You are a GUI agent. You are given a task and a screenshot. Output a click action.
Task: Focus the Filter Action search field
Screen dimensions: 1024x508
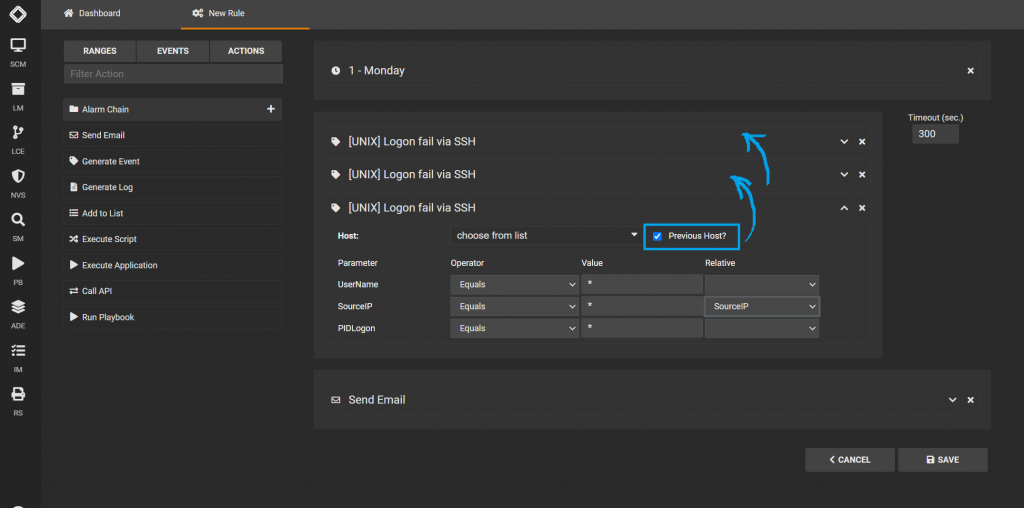coord(173,74)
